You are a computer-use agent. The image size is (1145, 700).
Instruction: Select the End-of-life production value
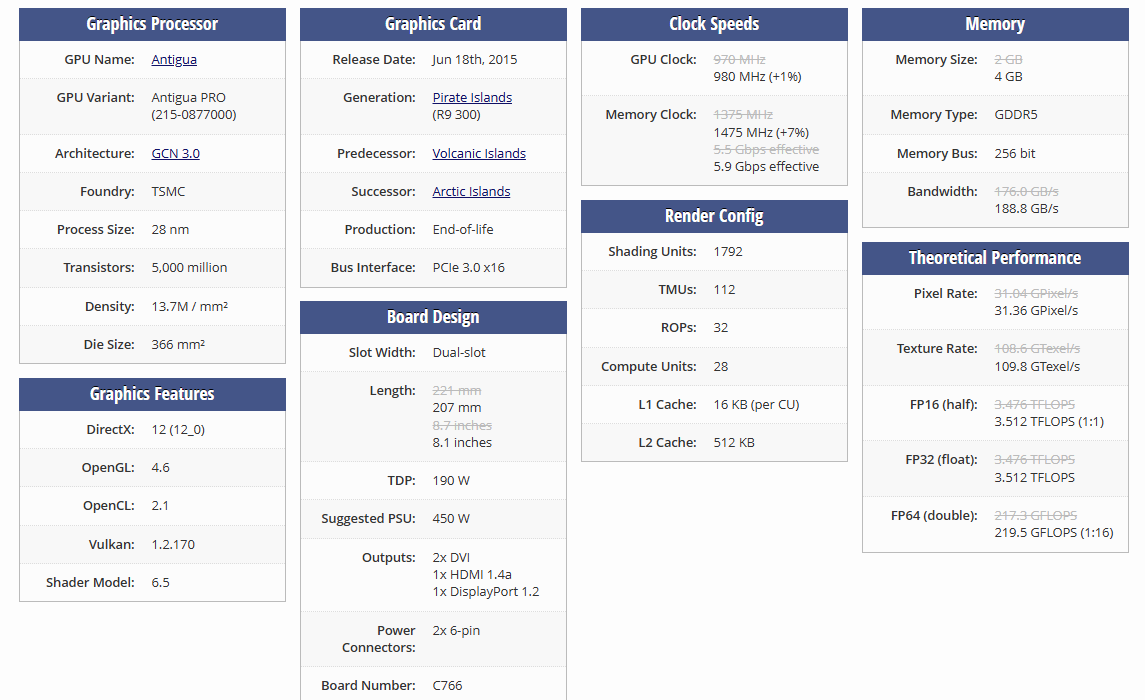pos(463,229)
